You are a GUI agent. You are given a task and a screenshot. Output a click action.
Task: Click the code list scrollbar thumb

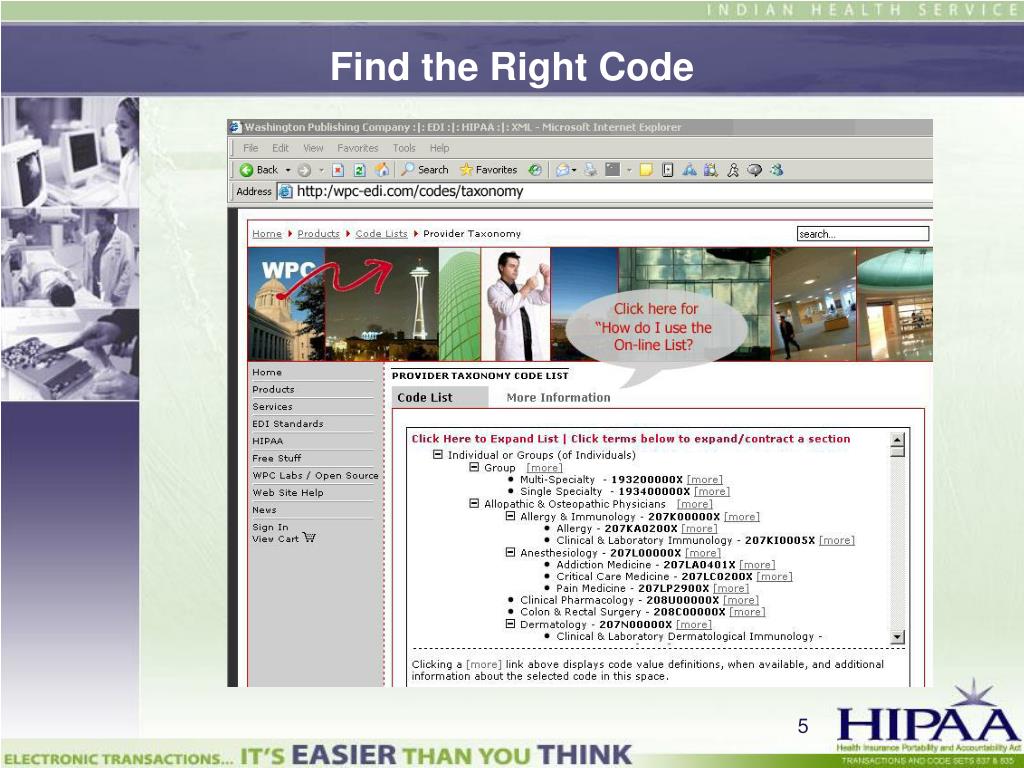click(898, 451)
